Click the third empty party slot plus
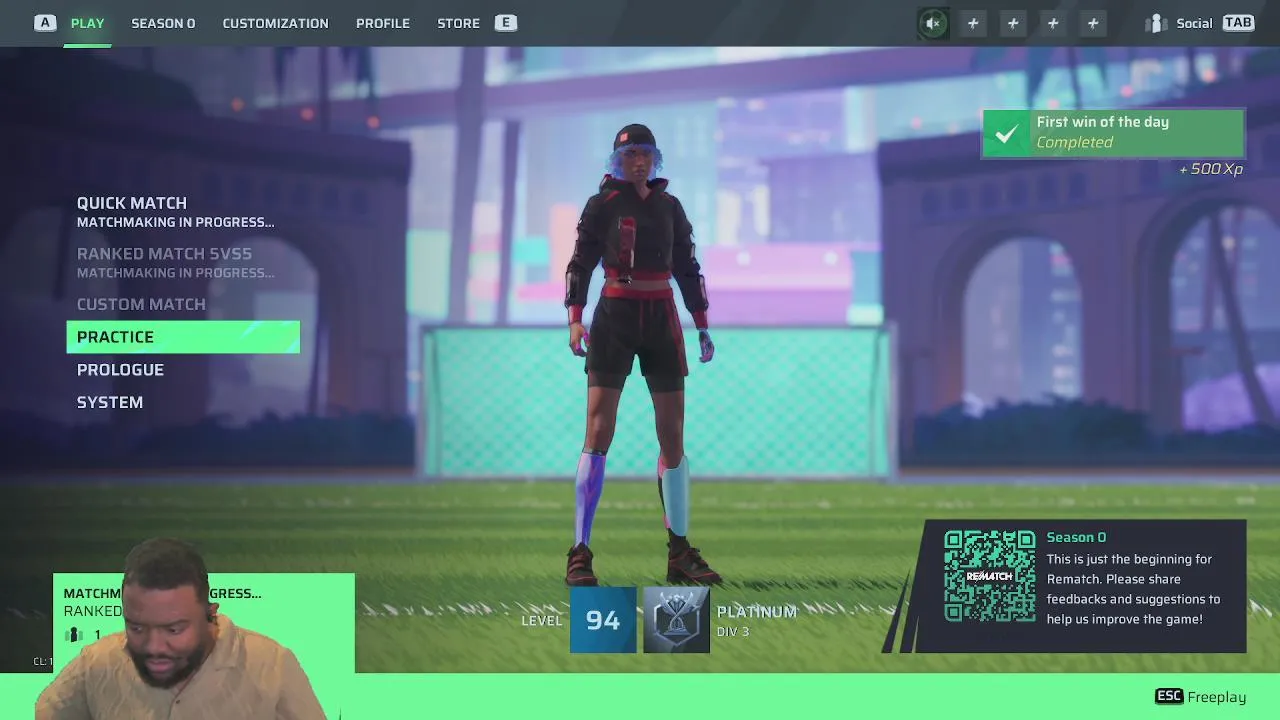The image size is (1280, 720). click(x=1053, y=23)
